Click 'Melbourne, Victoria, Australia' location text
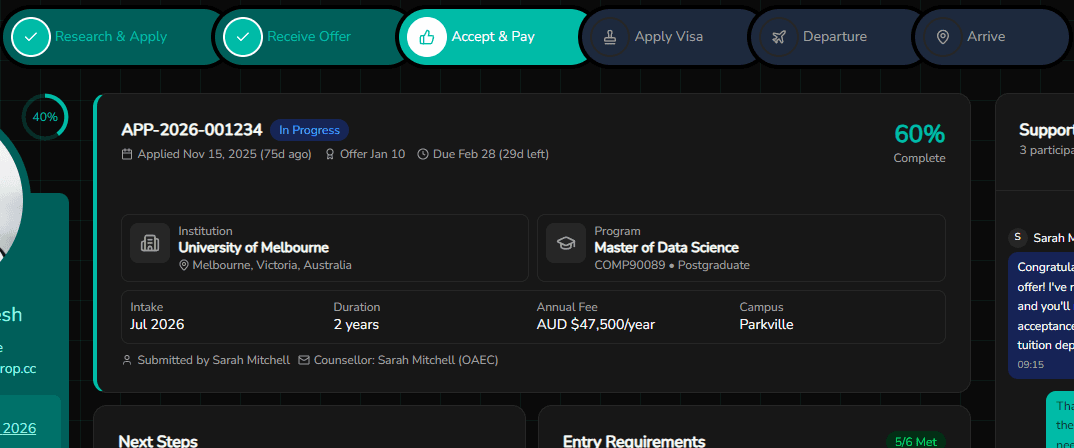Image resolution: width=1074 pixels, height=448 pixels. (272, 265)
